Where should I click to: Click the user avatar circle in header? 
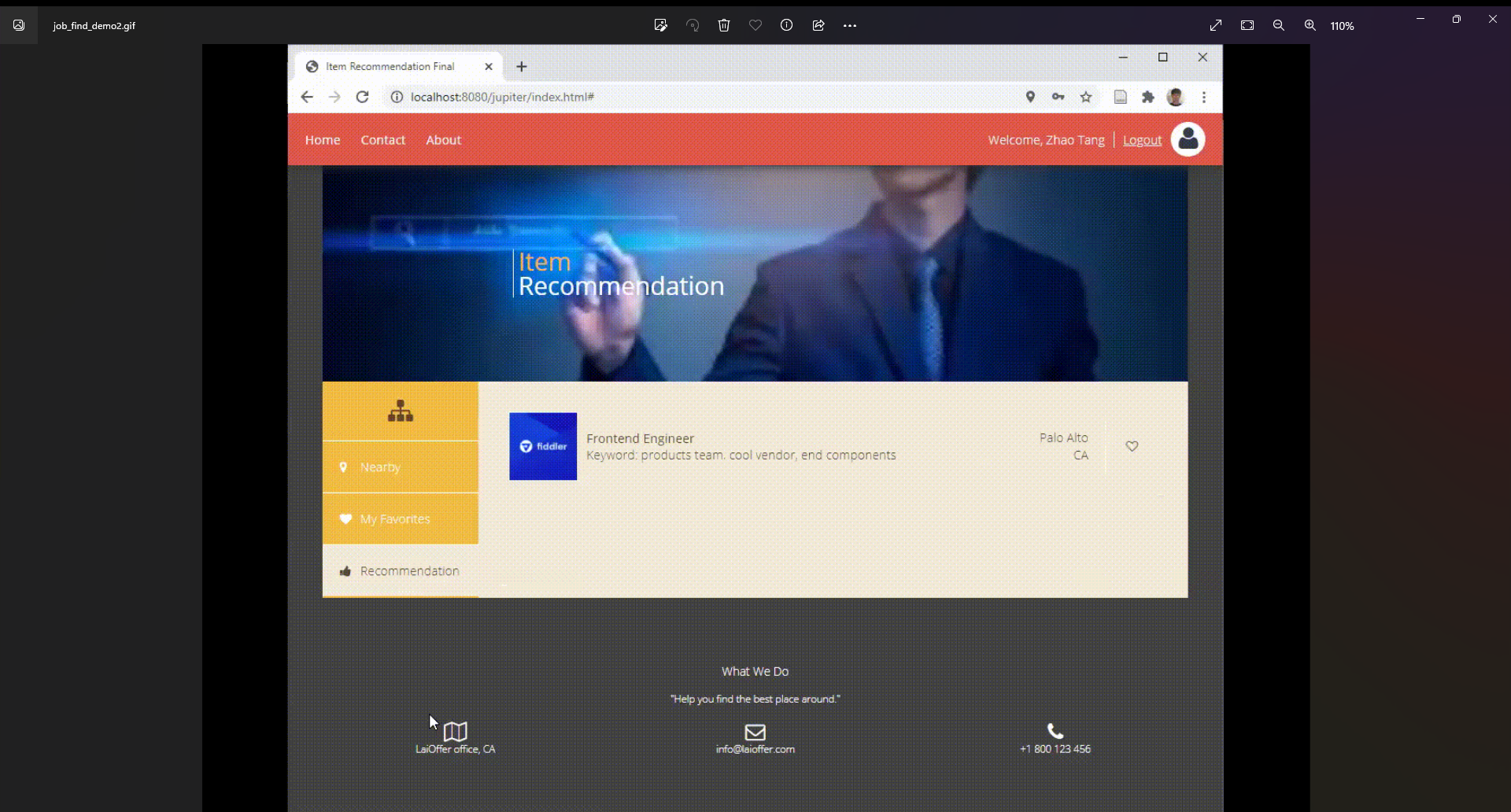click(1188, 139)
